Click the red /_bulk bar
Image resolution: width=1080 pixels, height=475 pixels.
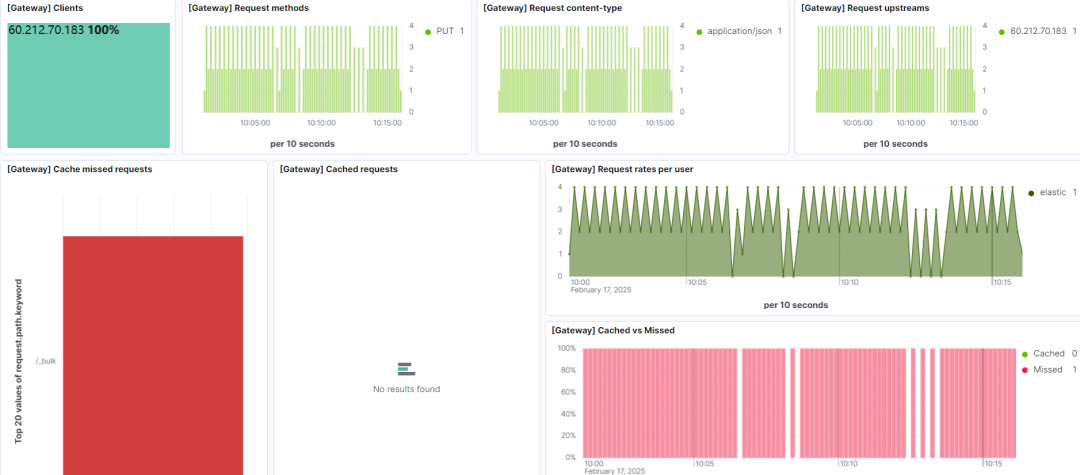click(153, 355)
